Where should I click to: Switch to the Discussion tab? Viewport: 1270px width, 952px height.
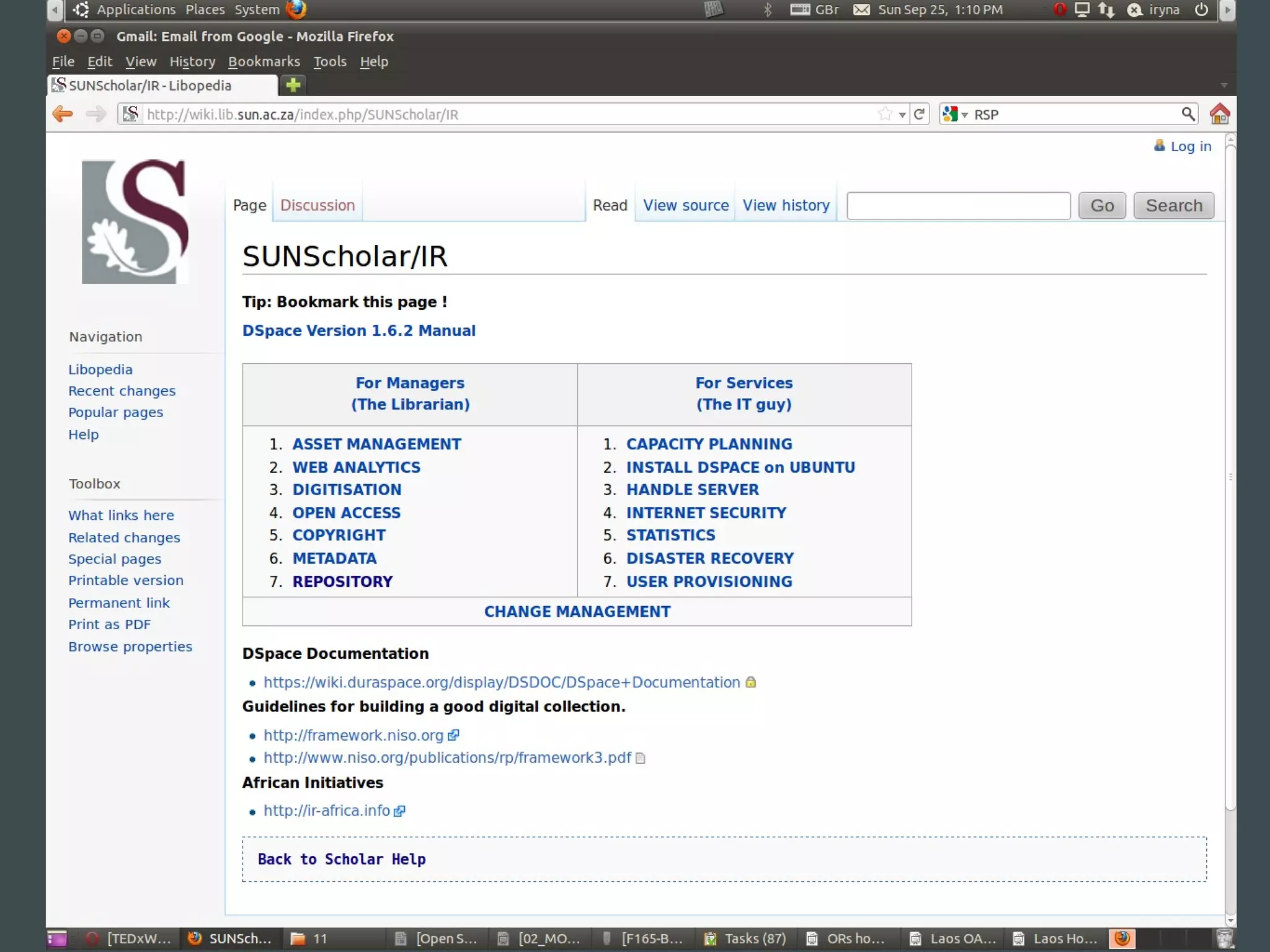pos(317,205)
